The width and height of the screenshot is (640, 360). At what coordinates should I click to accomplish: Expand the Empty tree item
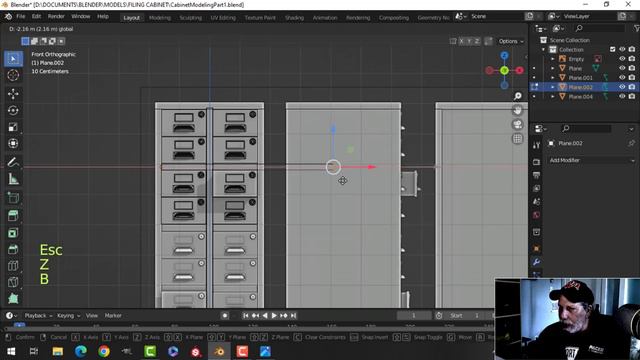[553, 59]
